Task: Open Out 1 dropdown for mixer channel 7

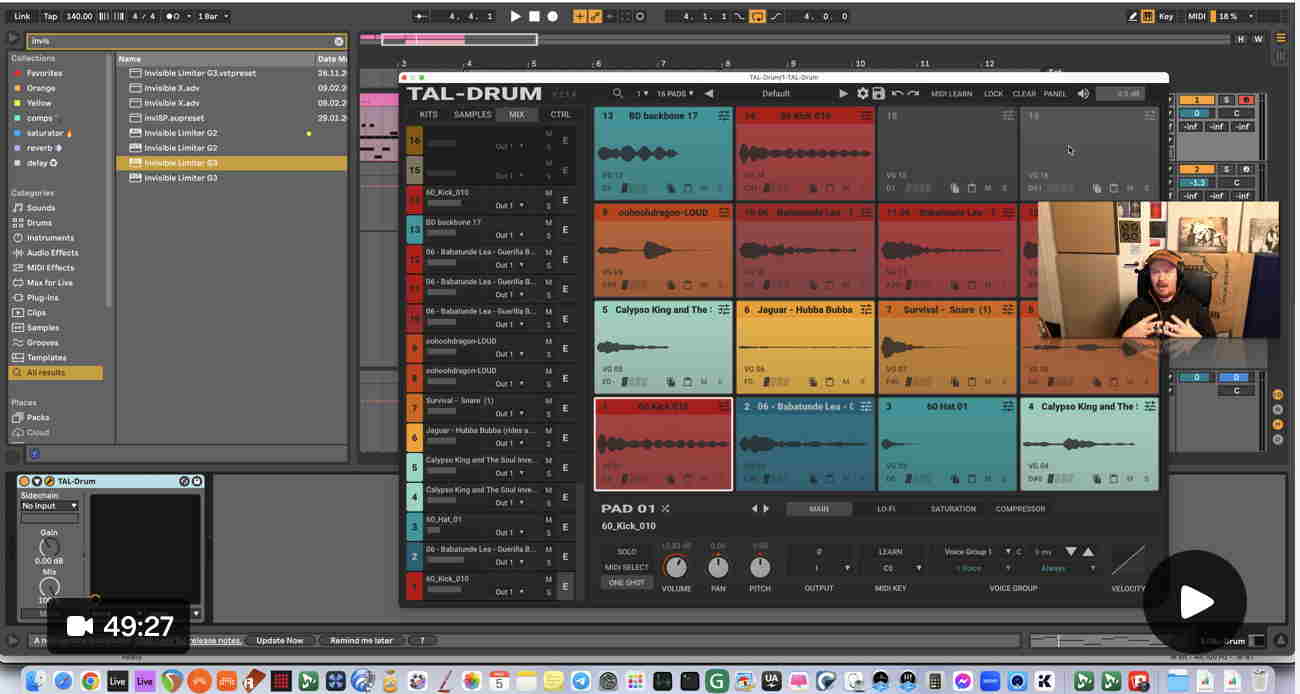Action: (x=508, y=413)
